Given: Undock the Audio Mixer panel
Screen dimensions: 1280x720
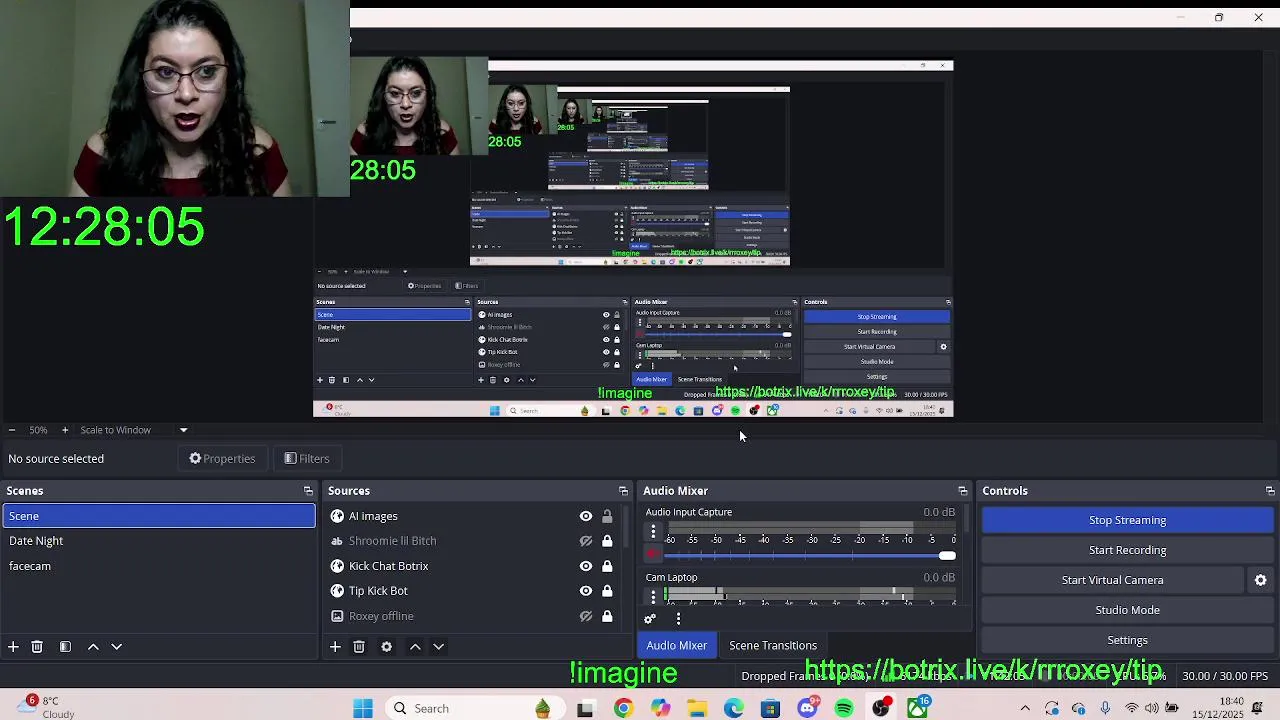Looking at the screenshot, I should (963, 491).
